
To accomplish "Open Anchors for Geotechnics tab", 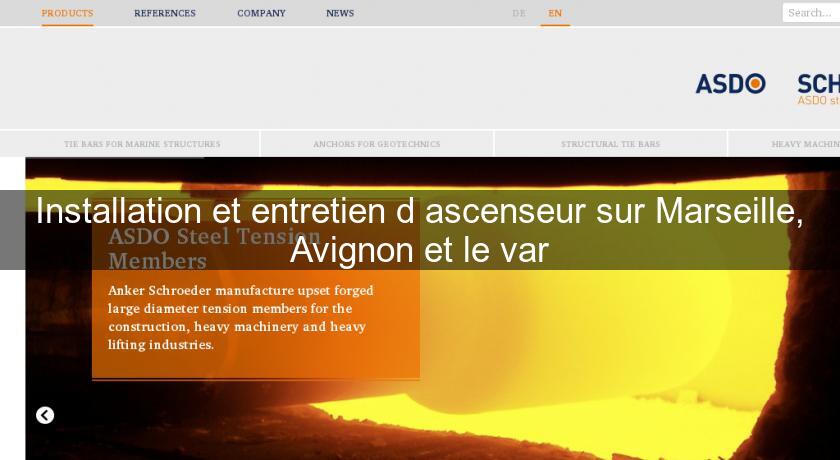I will pos(377,144).
